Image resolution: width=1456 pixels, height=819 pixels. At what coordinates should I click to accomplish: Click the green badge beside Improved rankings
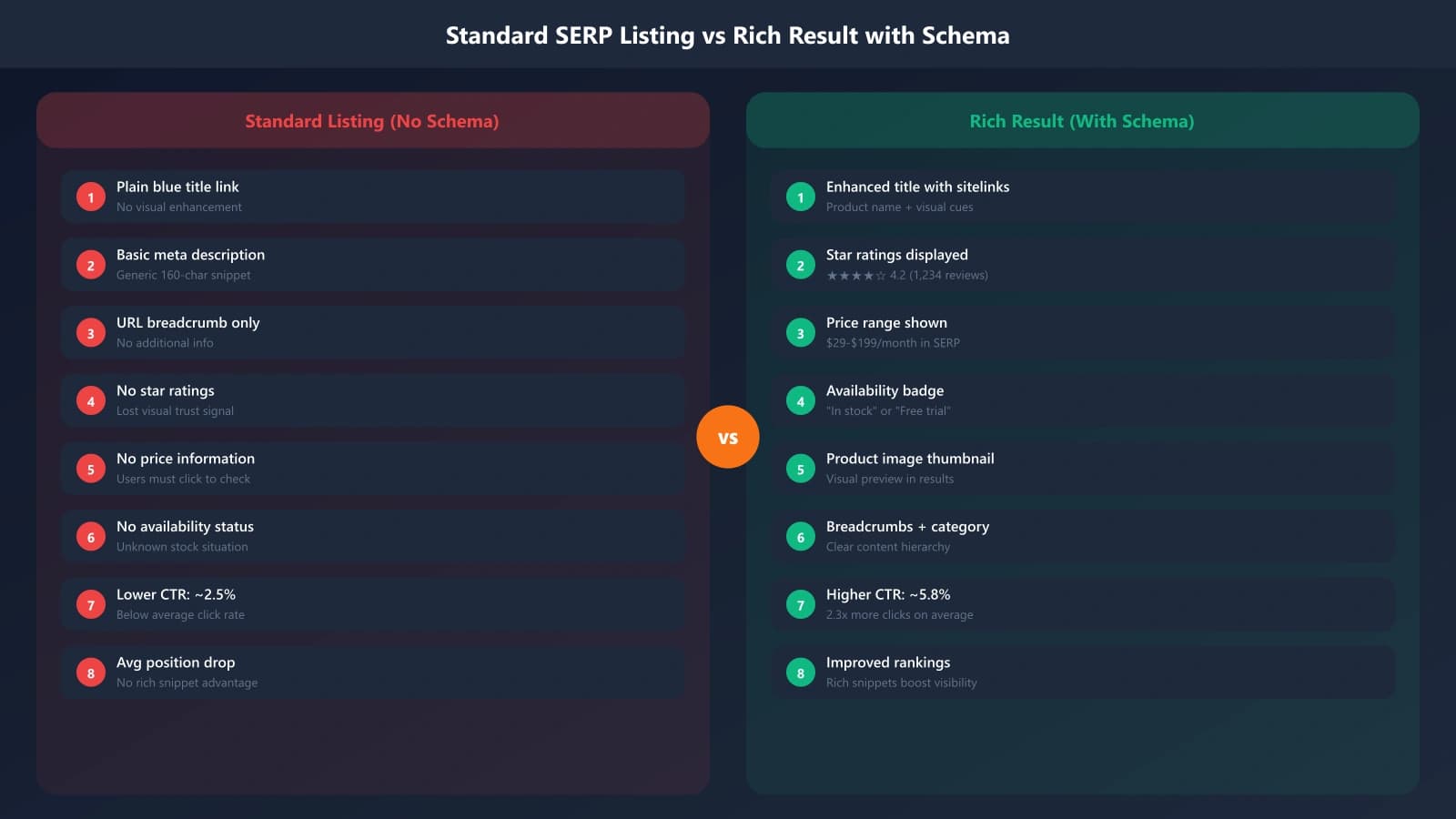pos(800,672)
